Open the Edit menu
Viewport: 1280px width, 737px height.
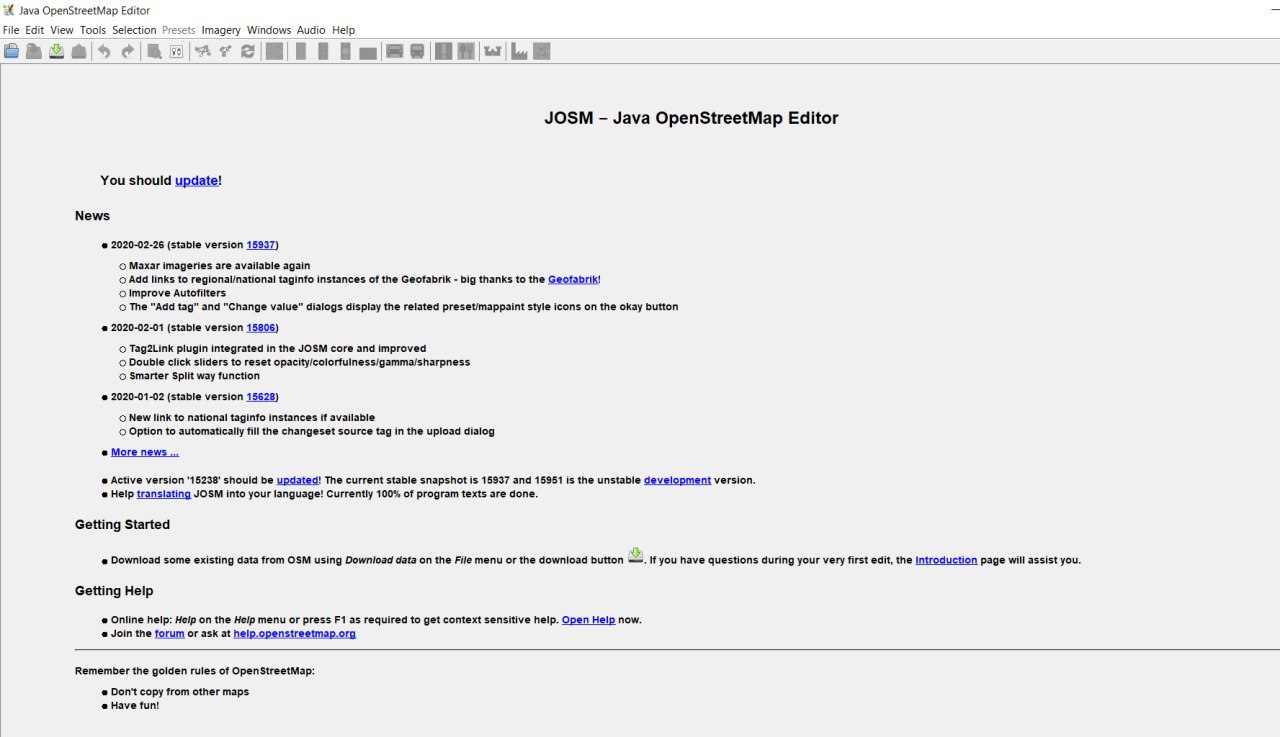(x=35, y=30)
